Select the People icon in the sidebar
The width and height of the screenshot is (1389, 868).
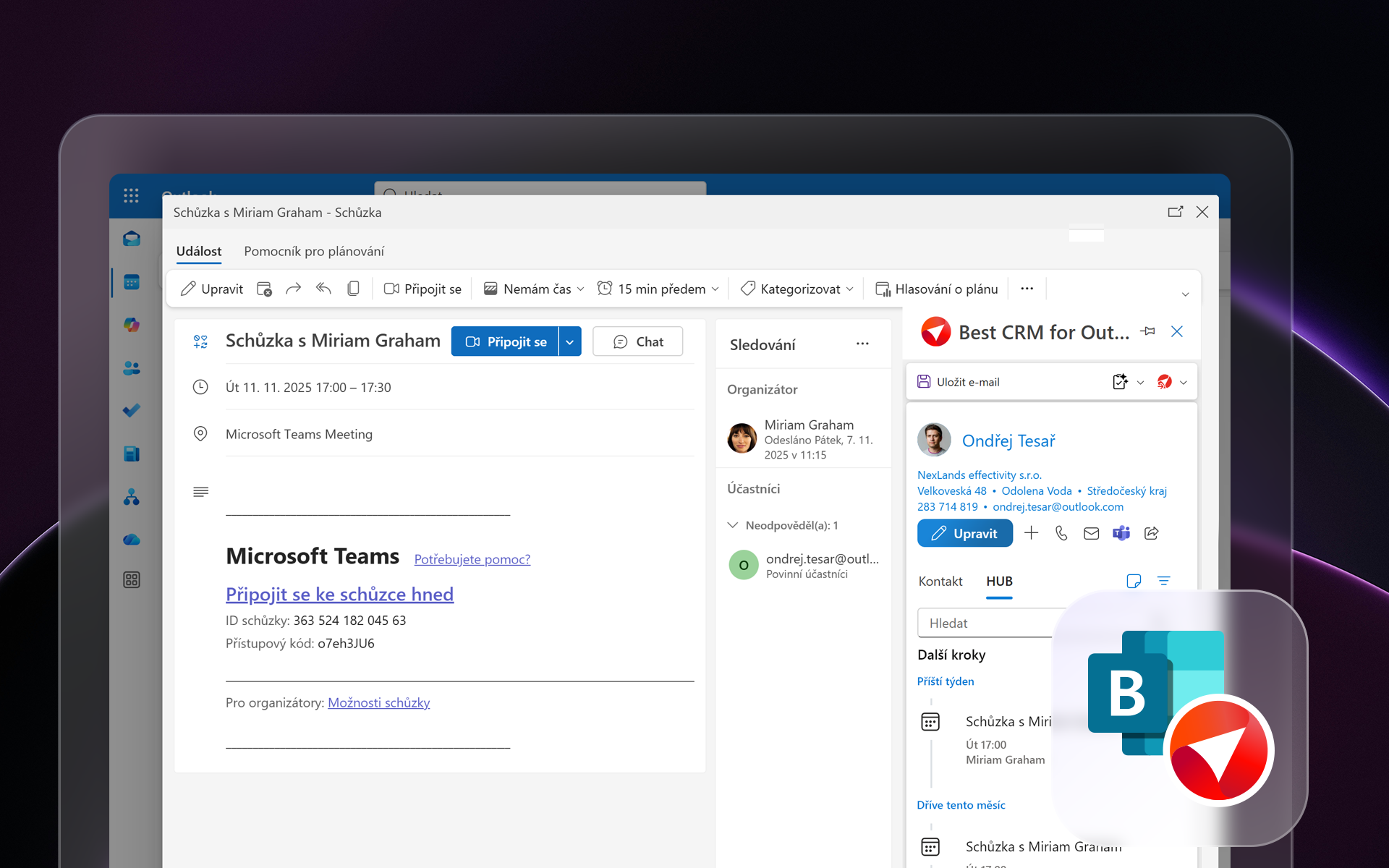coord(132,368)
